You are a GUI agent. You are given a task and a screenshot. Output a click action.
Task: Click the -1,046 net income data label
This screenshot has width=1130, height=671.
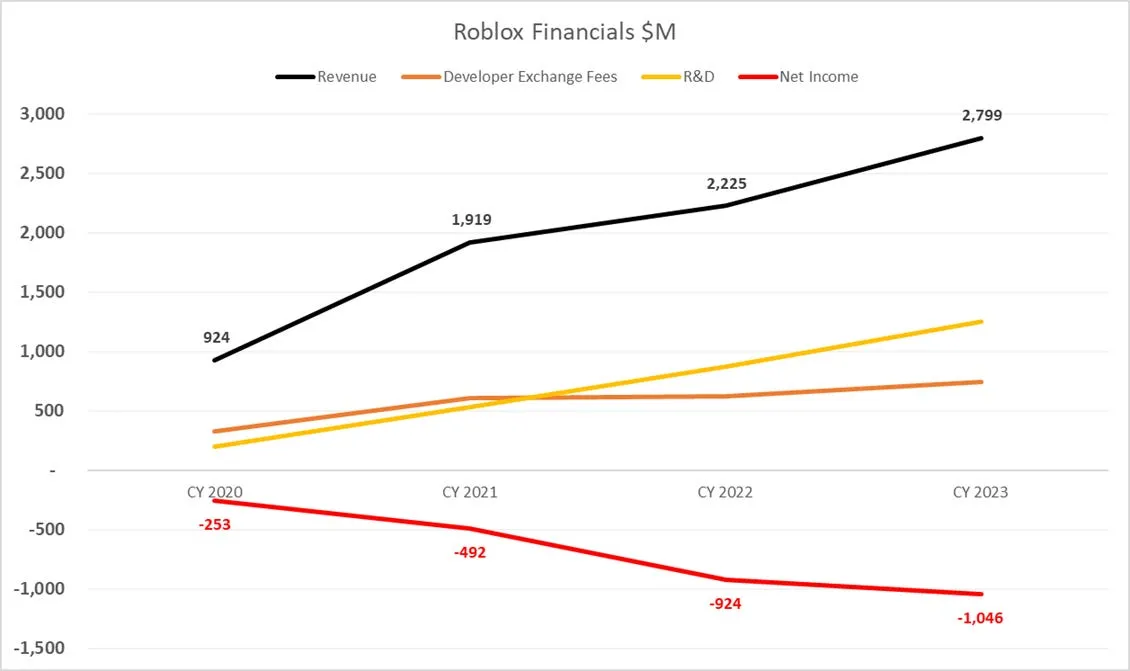click(980, 618)
